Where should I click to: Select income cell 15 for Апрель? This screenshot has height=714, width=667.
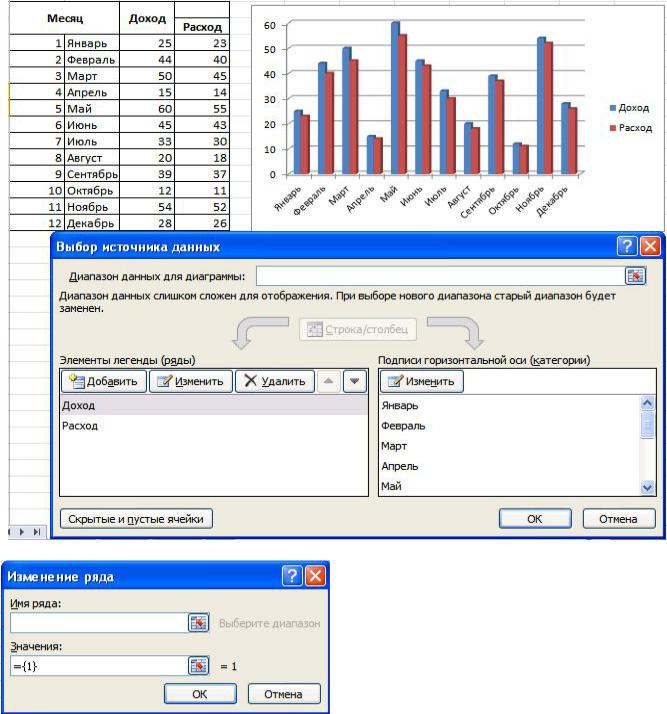point(147,92)
